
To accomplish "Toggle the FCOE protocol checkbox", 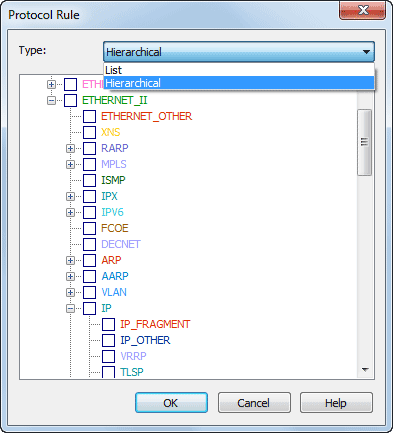I will tap(89, 228).
